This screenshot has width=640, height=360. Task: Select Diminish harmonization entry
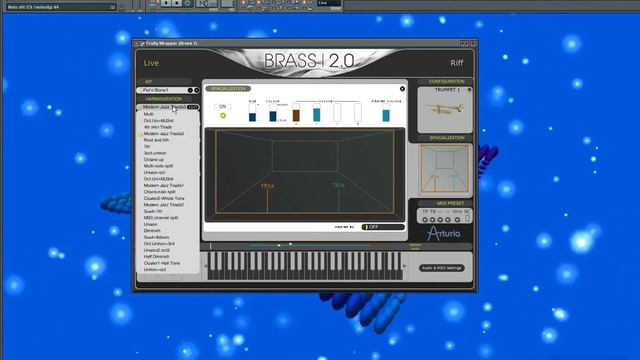pyautogui.click(x=152, y=231)
